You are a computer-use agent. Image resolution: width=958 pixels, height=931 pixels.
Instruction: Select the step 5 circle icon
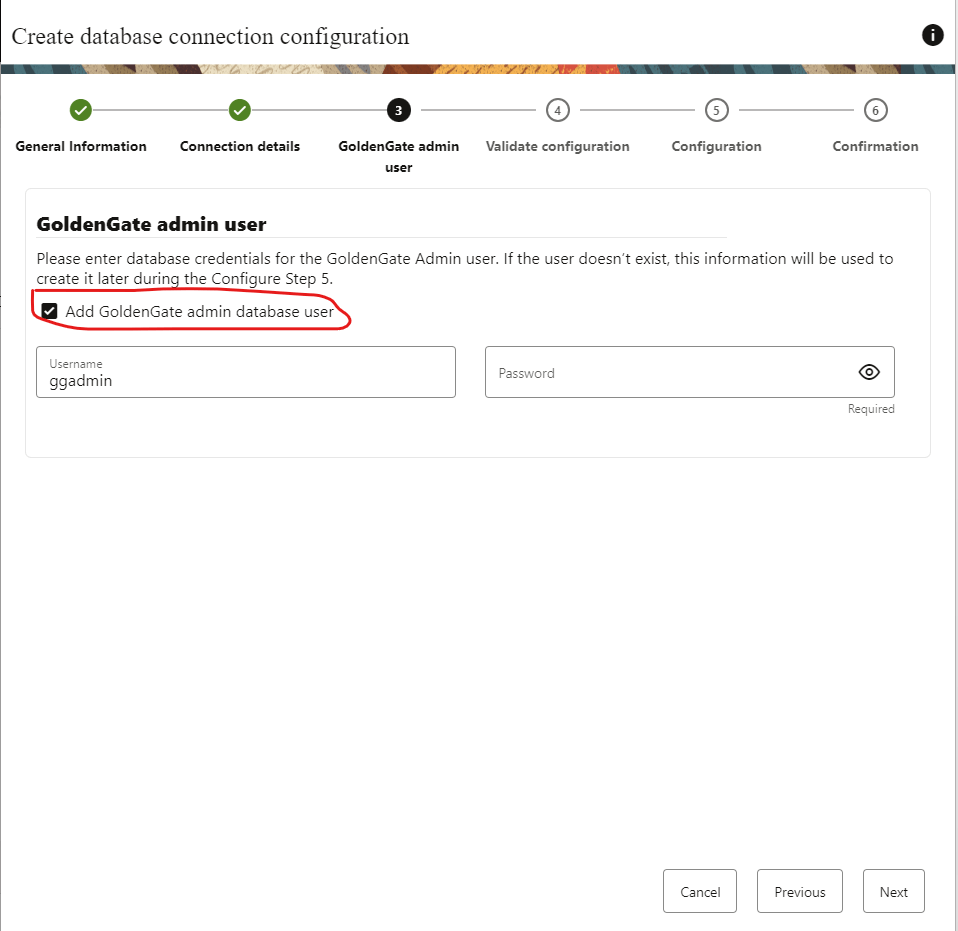(716, 110)
